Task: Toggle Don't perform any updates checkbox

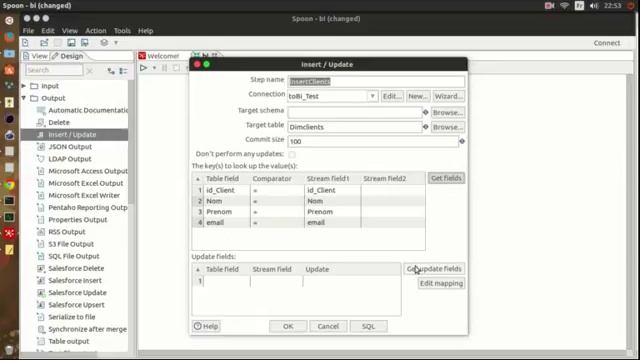Action: click(292, 154)
